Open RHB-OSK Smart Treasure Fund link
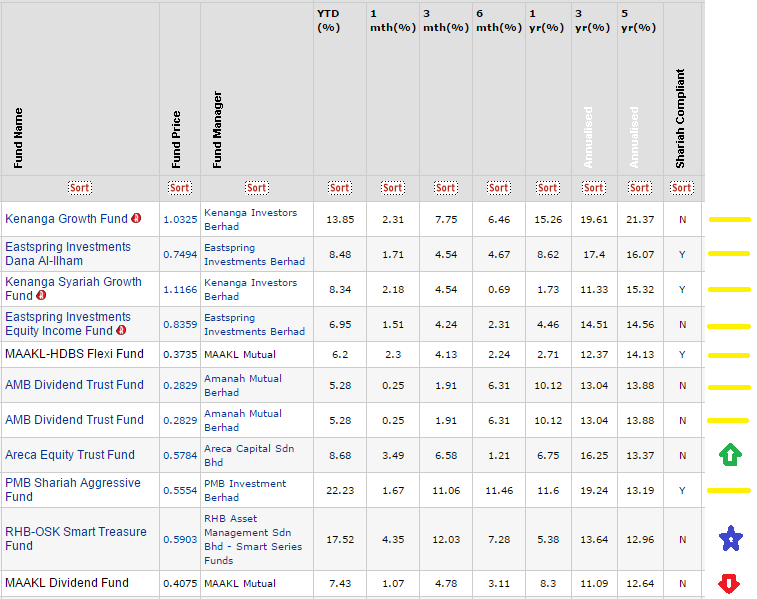Viewport: 757px width, 599px height. (76, 539)
